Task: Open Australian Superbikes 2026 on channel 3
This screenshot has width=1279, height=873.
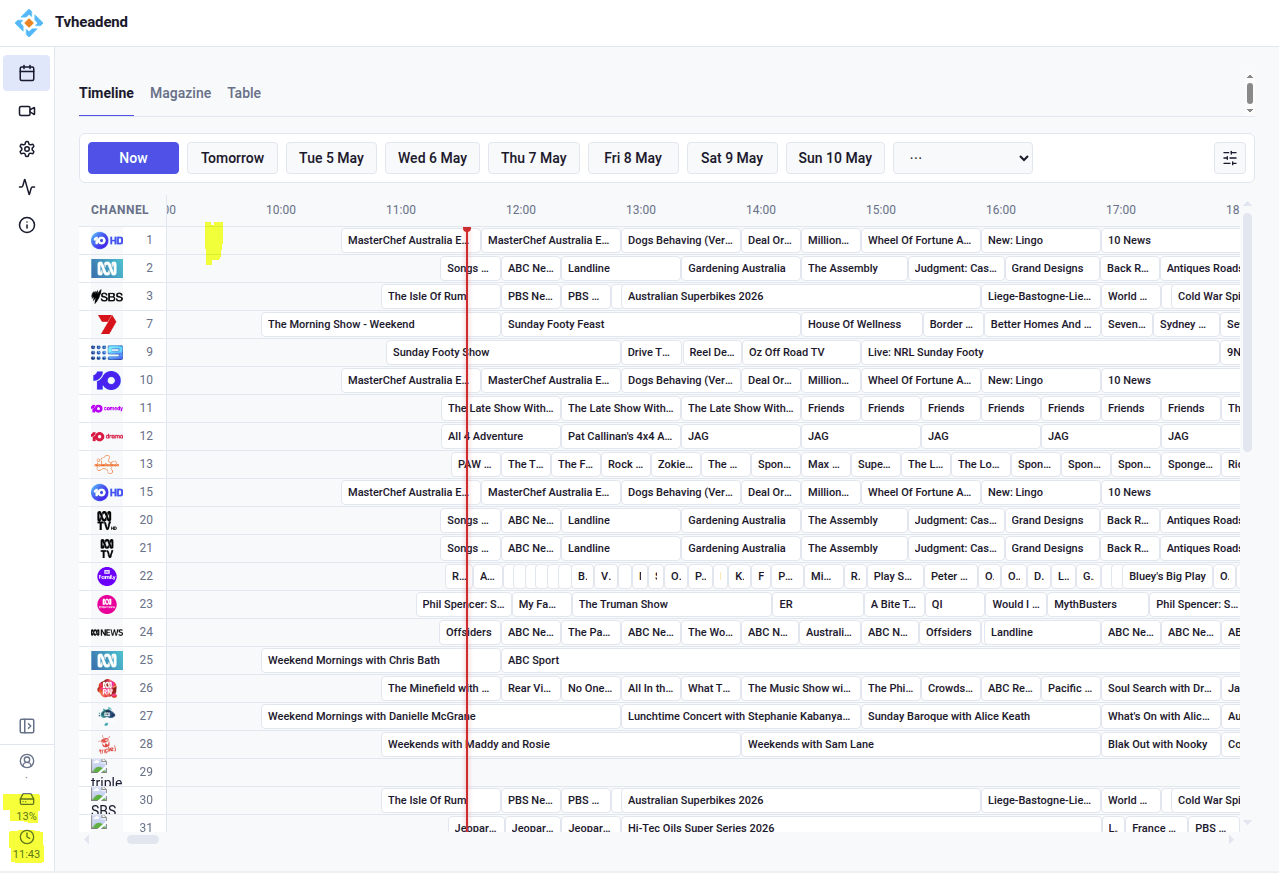Action: [801, 296]
